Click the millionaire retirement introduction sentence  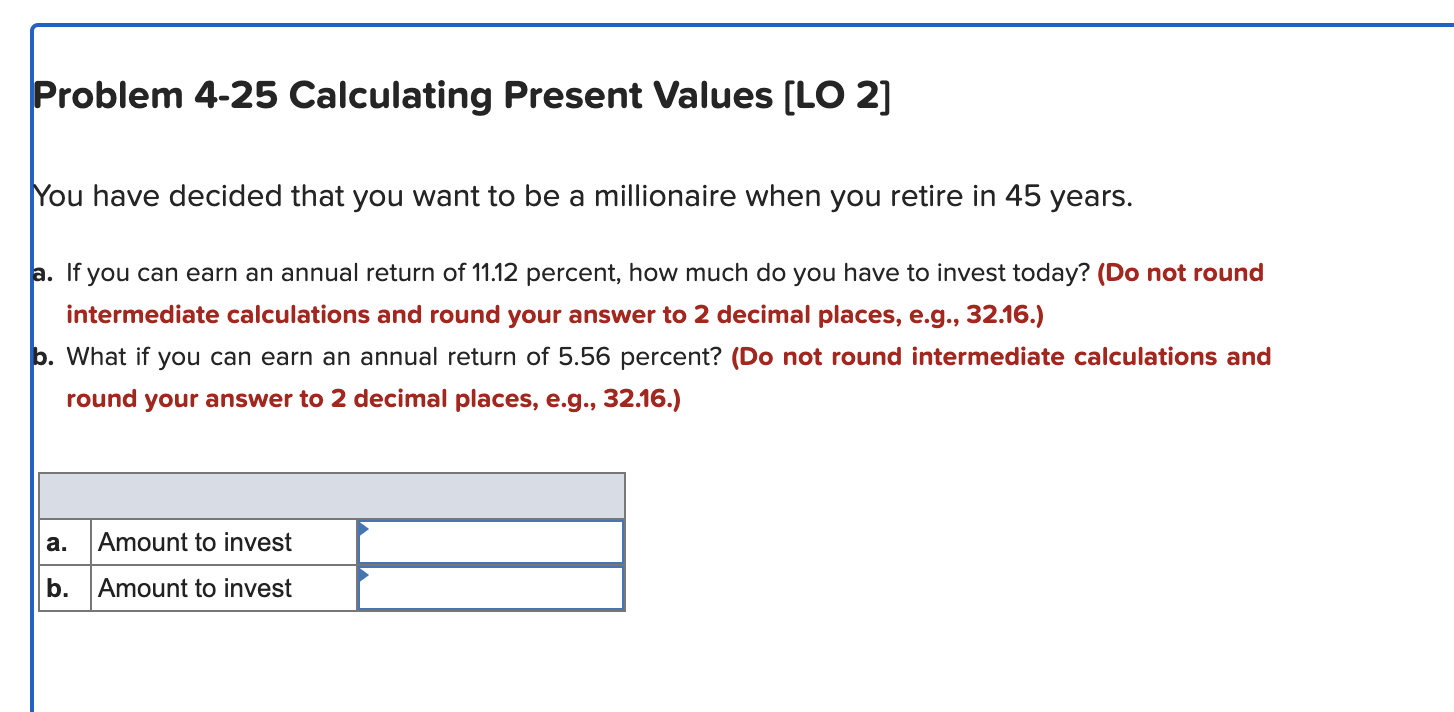(x=580, y=196)
